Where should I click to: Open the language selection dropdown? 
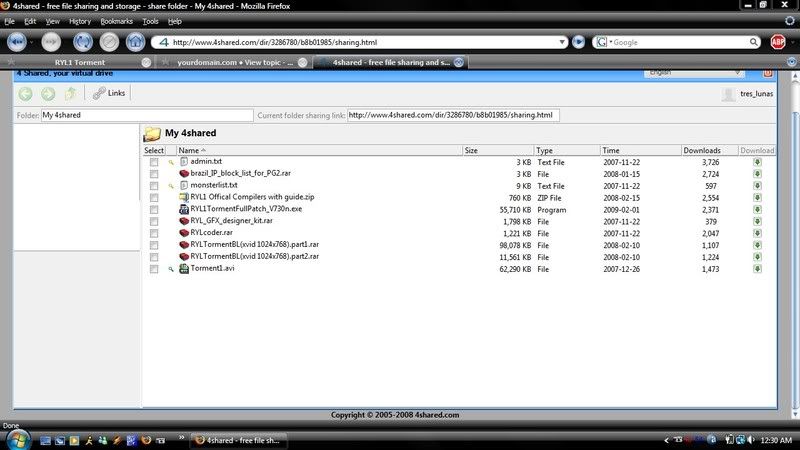coord(694,73)
